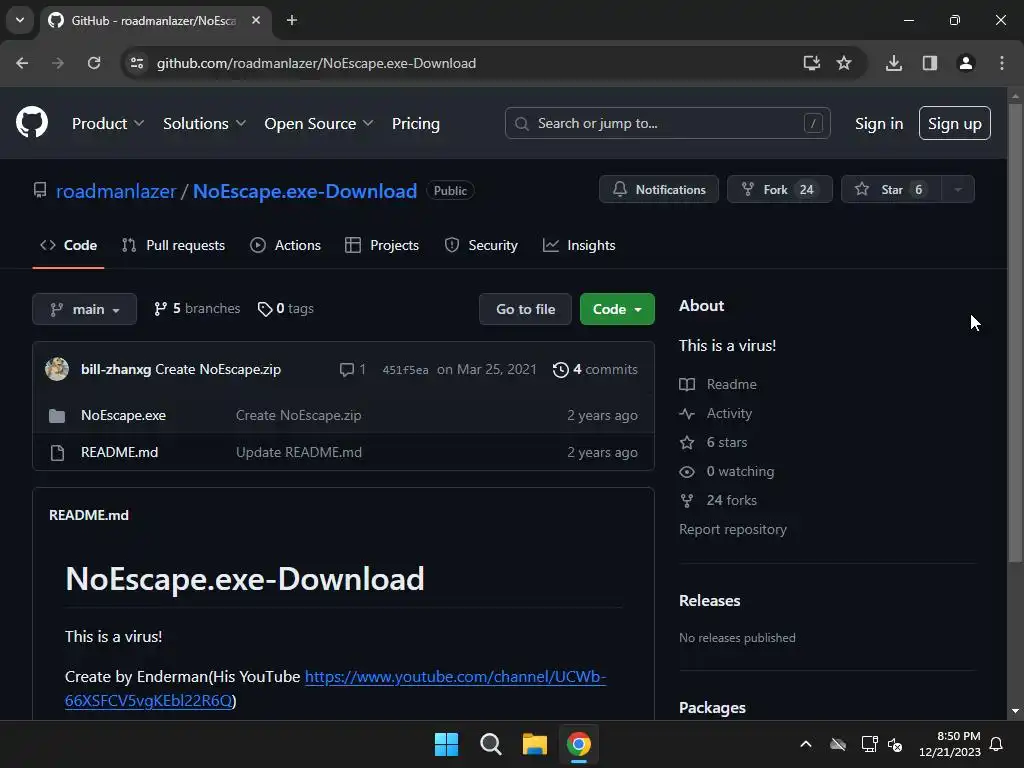Open new tab with plus icon
The image size is (1024, 768).
click(292, 20)
